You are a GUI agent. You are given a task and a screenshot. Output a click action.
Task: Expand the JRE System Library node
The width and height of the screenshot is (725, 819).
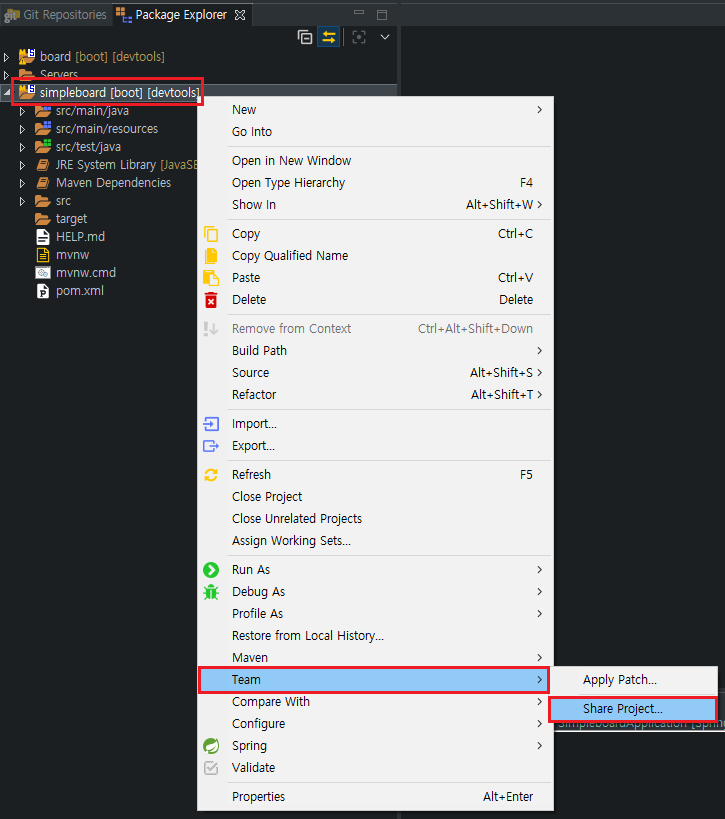tap(22, 165)
